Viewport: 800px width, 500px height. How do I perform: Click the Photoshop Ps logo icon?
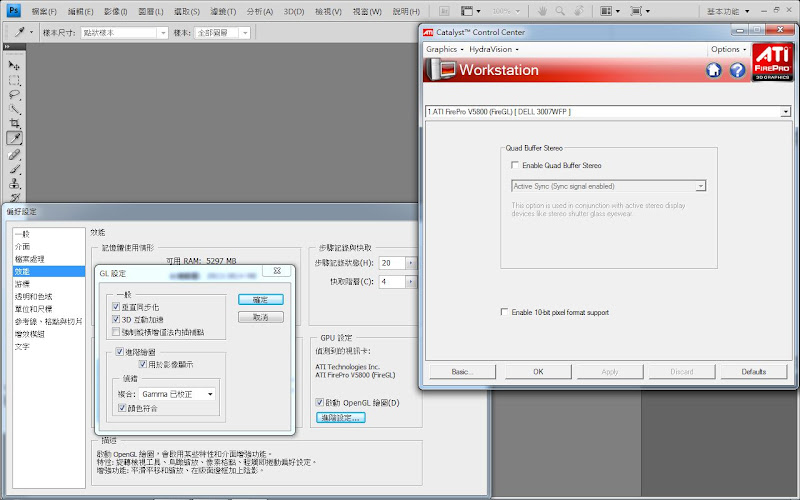click(14, 10)
